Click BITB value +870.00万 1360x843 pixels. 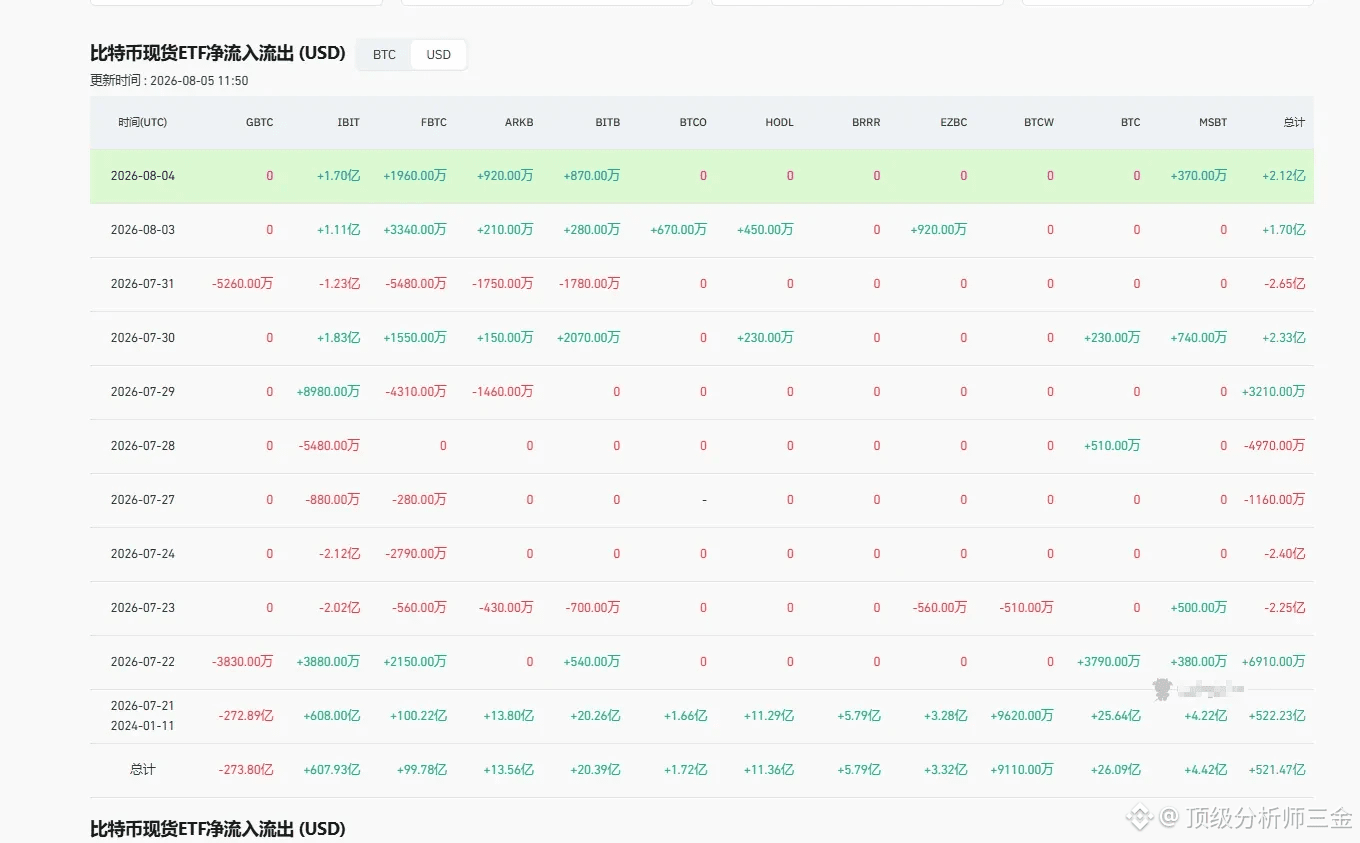pyautogui.click(x=592, y=176)
